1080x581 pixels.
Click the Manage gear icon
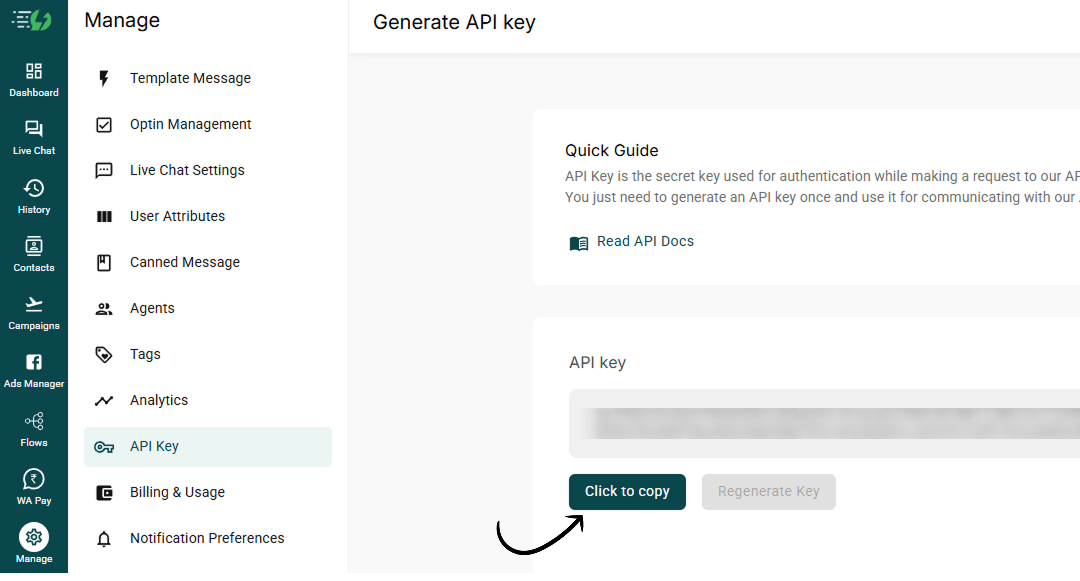click(34, 537)
